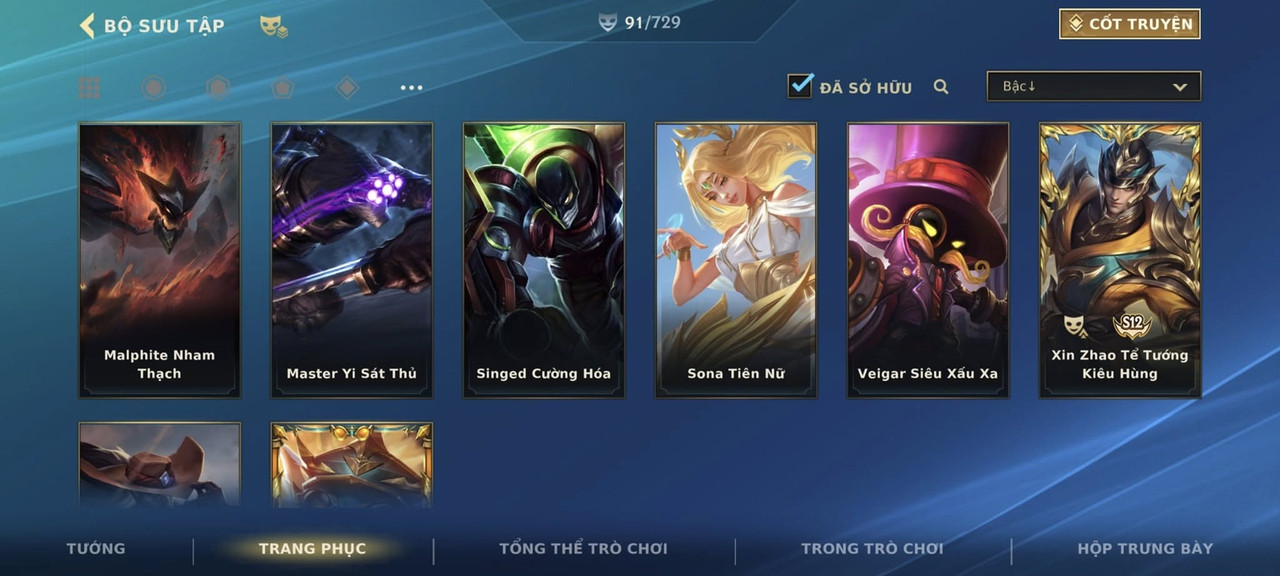Screen dimensions: 1280x576
Task: Expand the Bậc sort dropdown
Action: (1094, 86)
